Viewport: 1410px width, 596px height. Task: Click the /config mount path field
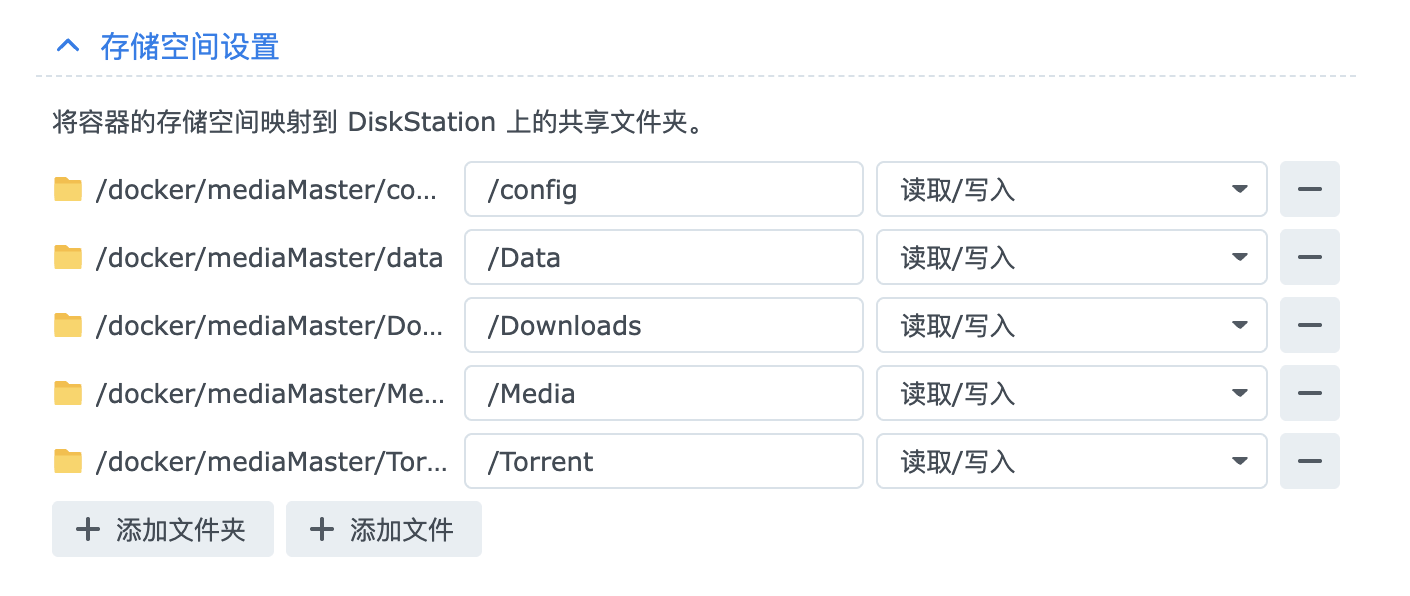click(x=663, y=189)
